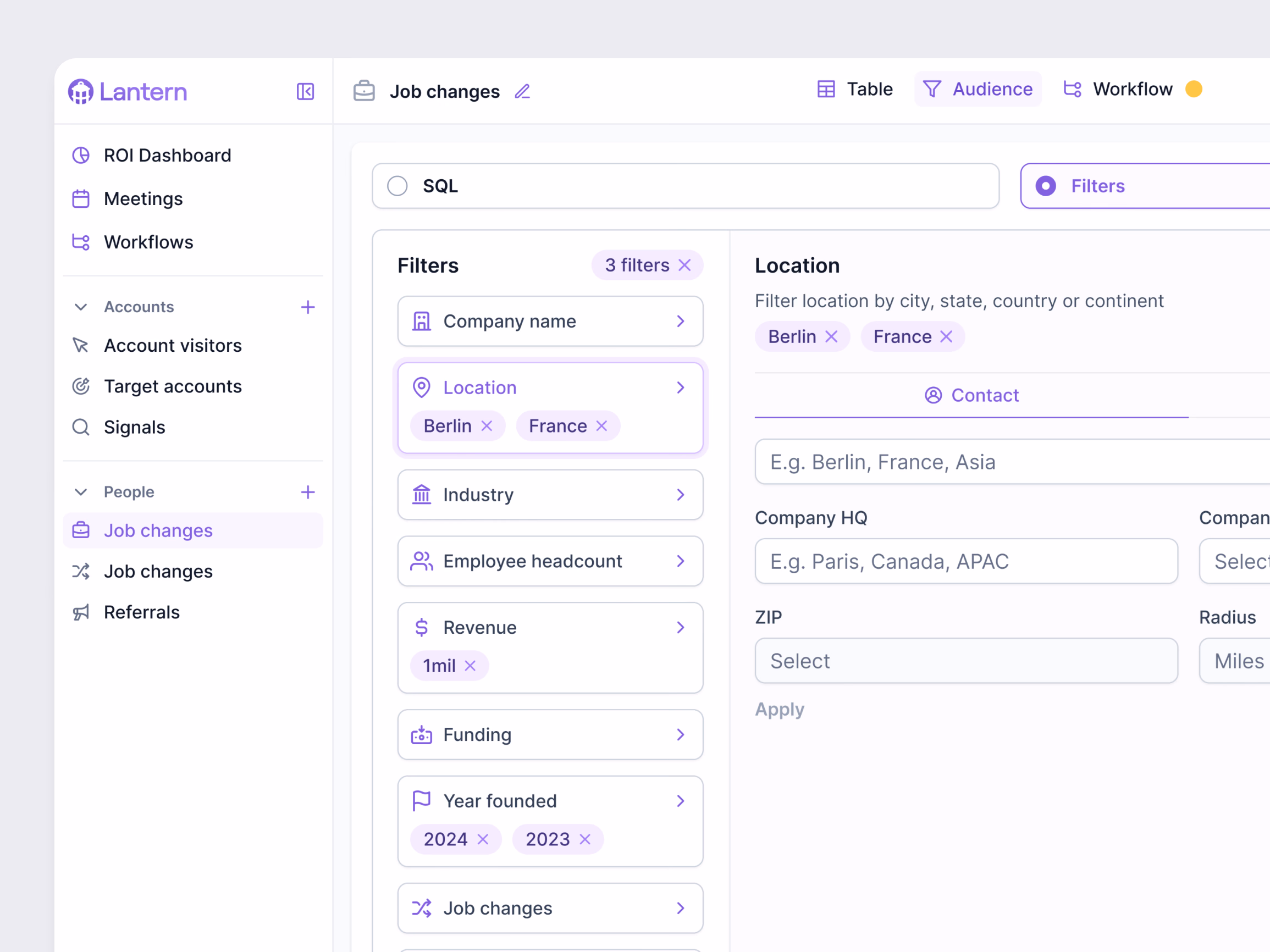This screenshot has height=952, width=1270.
Task: Open the bottom Job changes filter card
Action: 550,908
